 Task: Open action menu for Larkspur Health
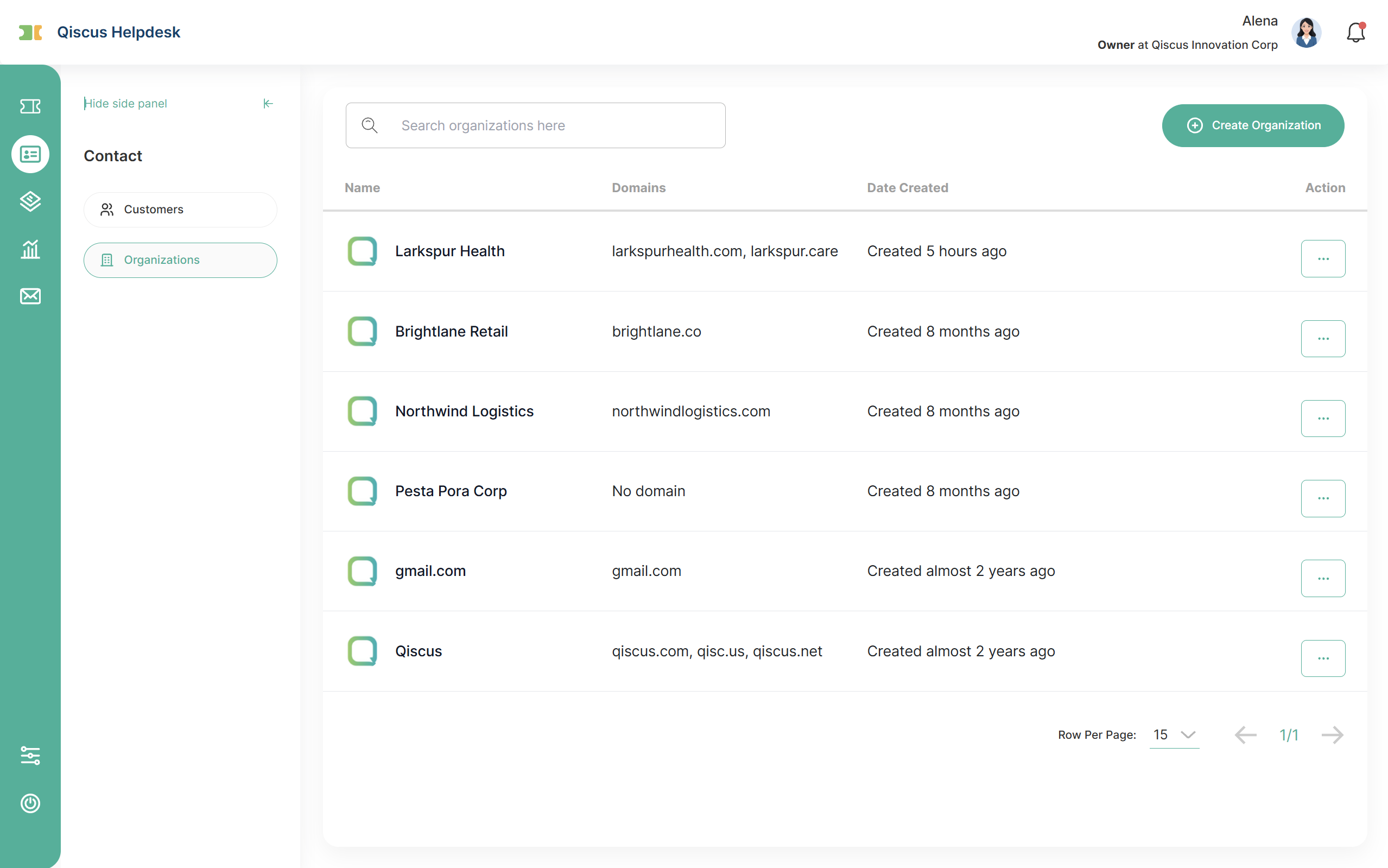click(1323, 258)
